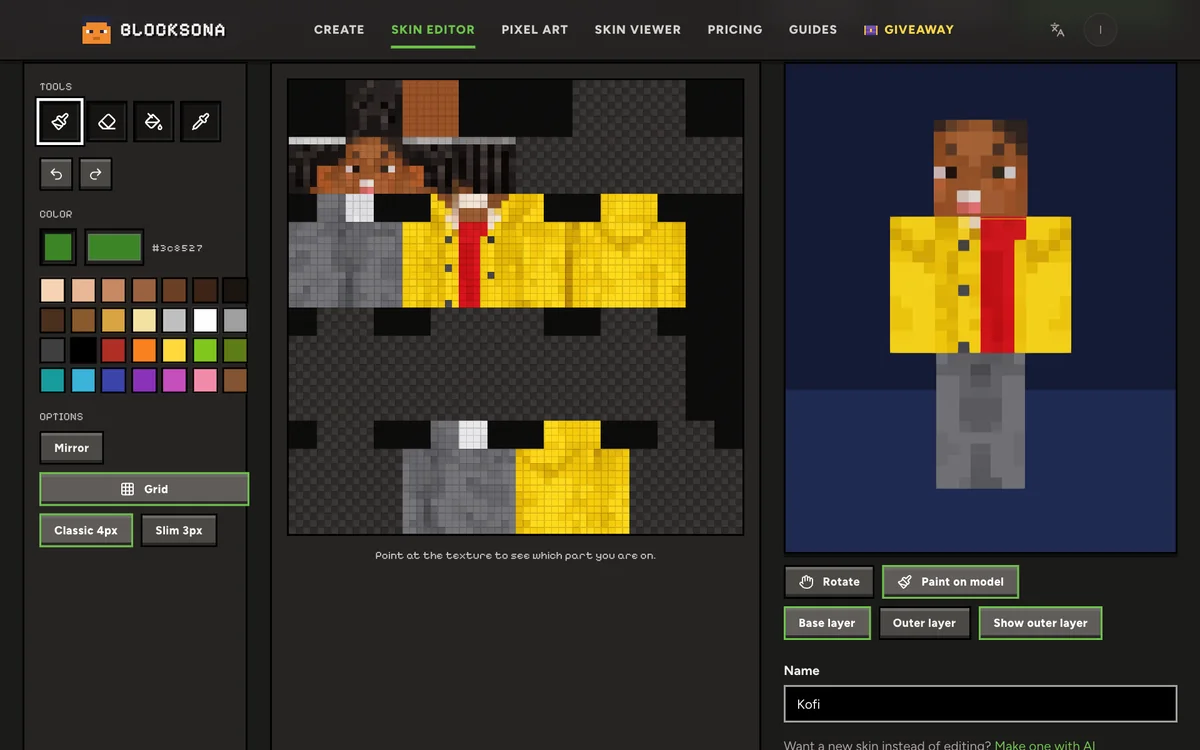Pick the pale cream yellow swatch
The image size is (1200, 750).
tap(144, 320)
